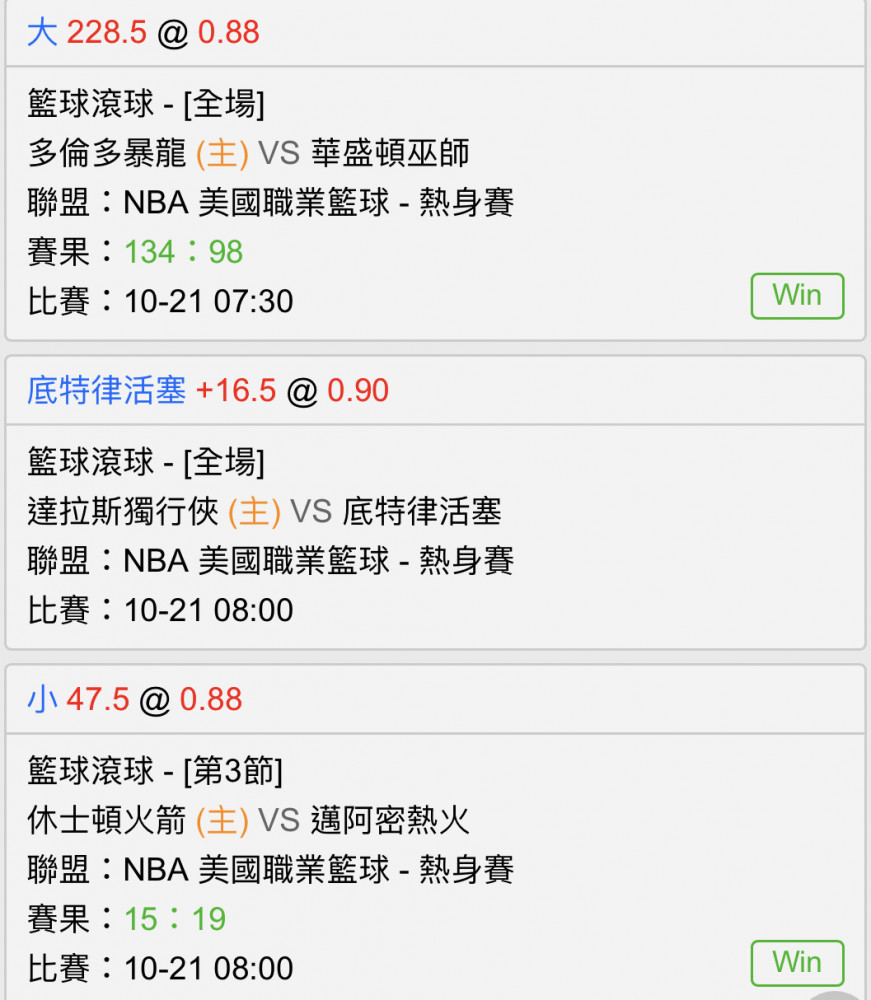This screenshot has height=1000, width=871.
Task: Tap the 休士頓火箭 VS 邁阿密熱火 matchup
Action: 249,820
